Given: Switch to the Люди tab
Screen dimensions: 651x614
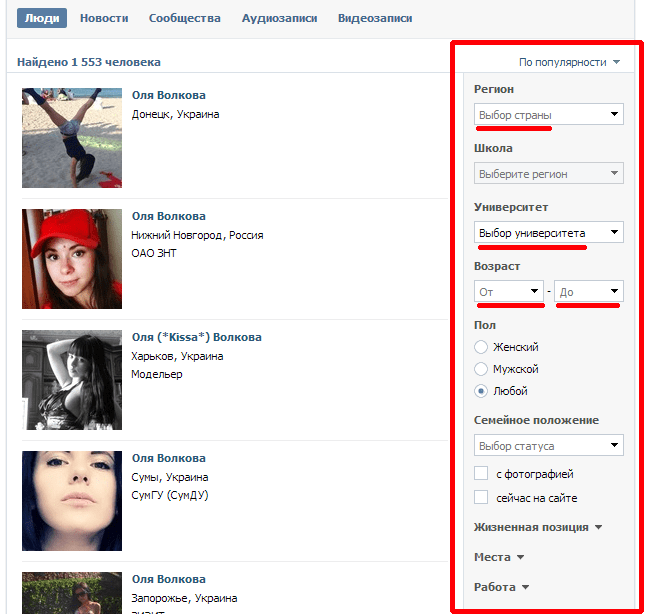Looking at the screenshot, I should tap(42, 18).
